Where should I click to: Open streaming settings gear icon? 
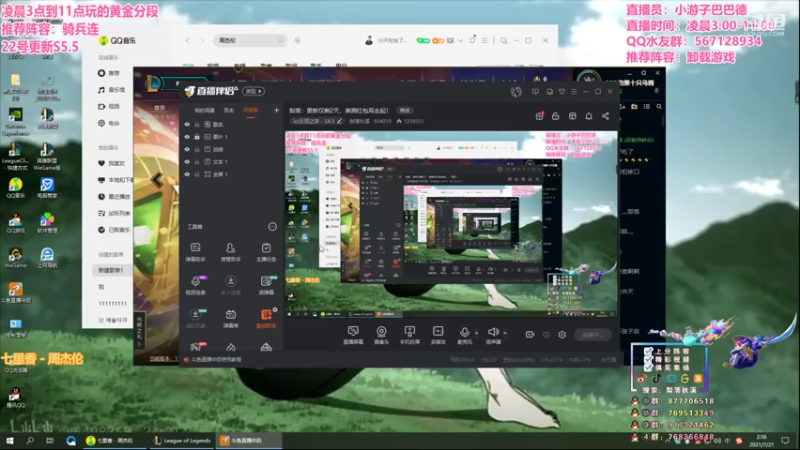562,335
